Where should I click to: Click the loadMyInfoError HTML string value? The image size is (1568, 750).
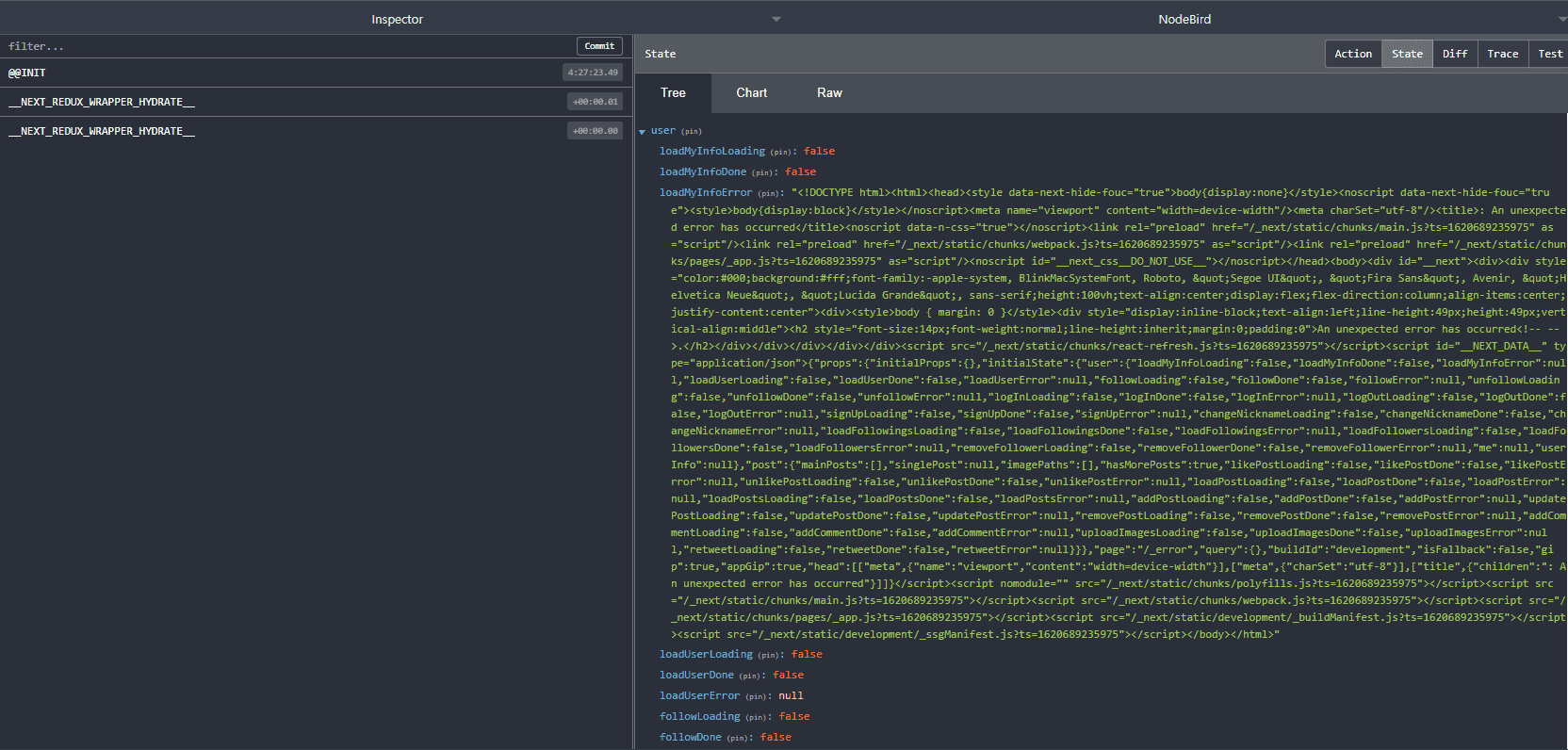(1119, 413)
